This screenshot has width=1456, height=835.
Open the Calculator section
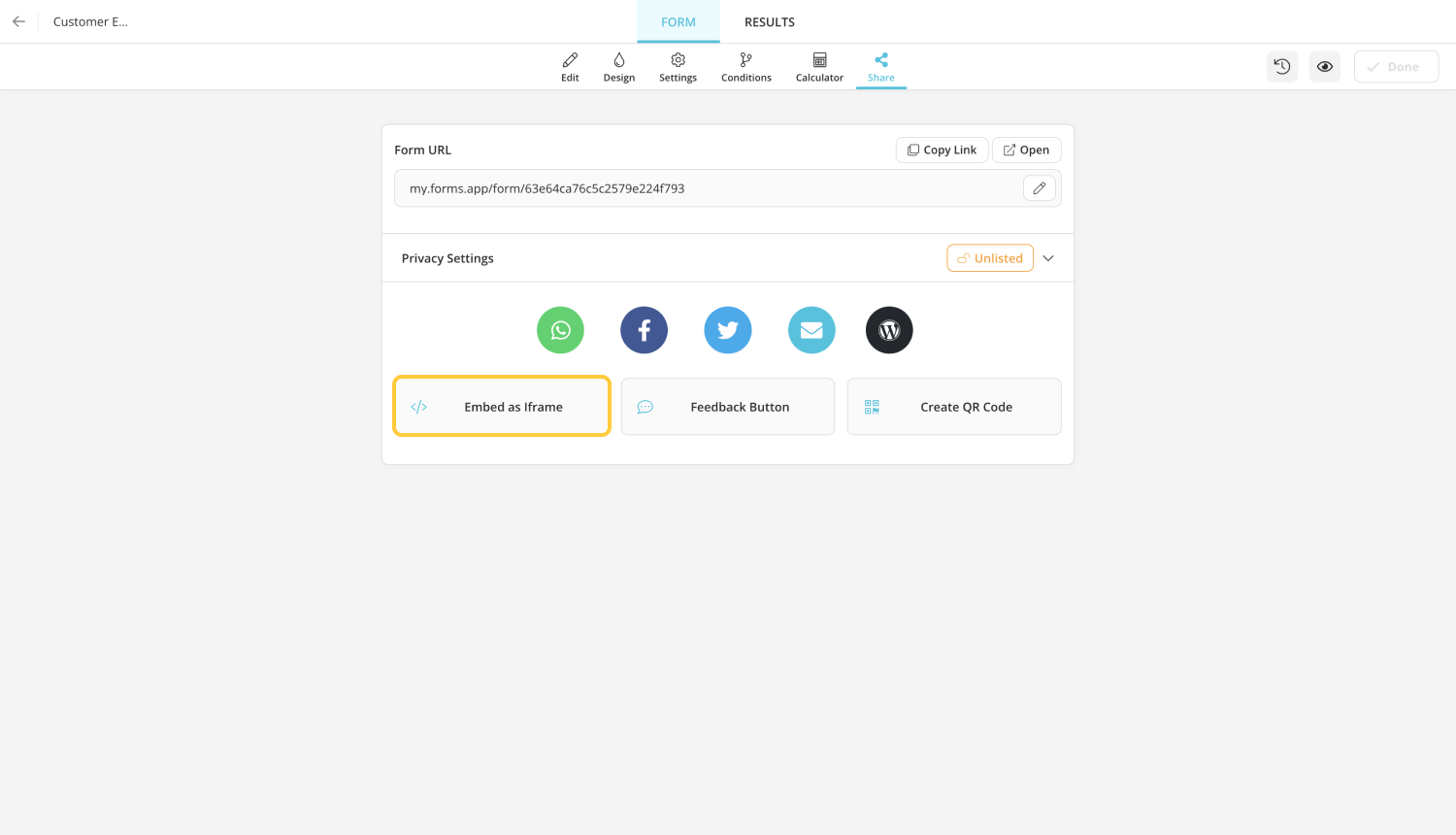[x=819, y=67]
